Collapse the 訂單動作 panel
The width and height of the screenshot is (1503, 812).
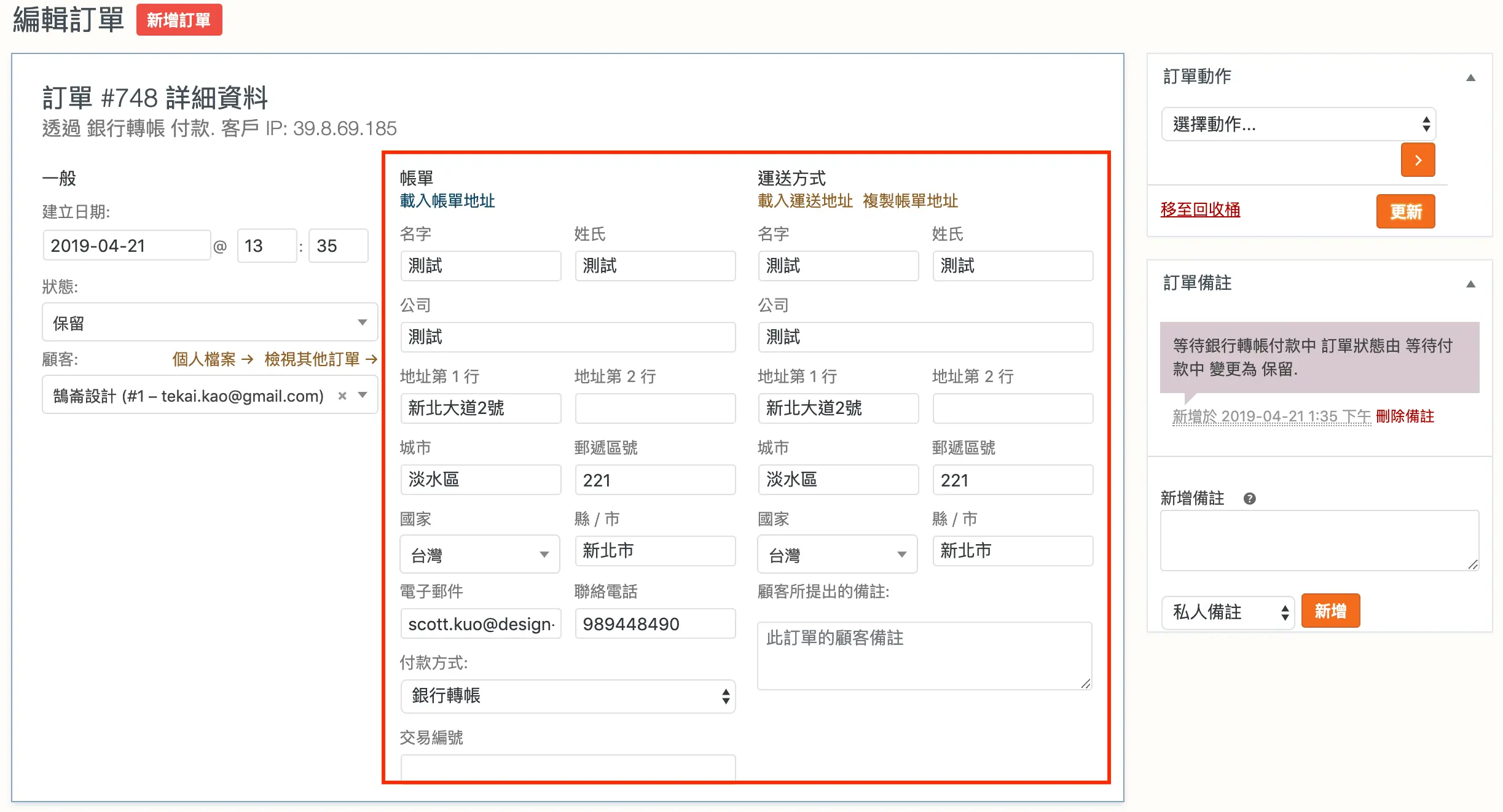(x=1470, y=77)
